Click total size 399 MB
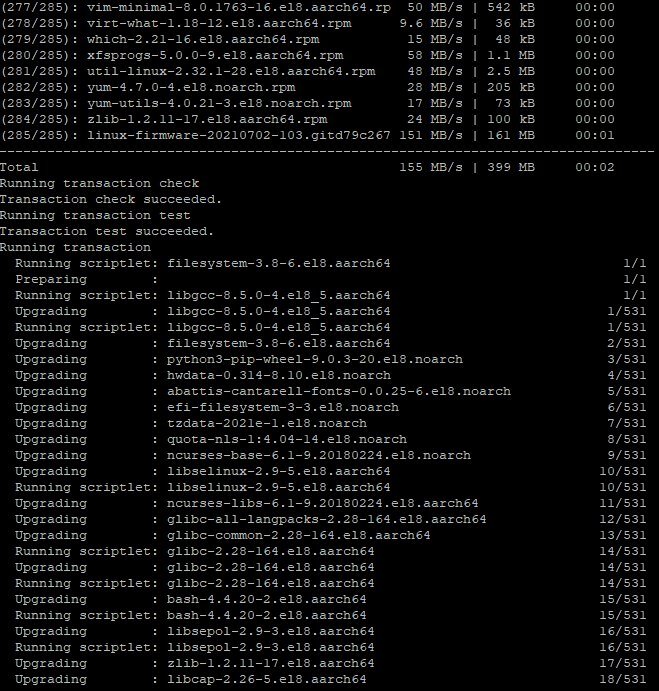 [x=510, y=167]
